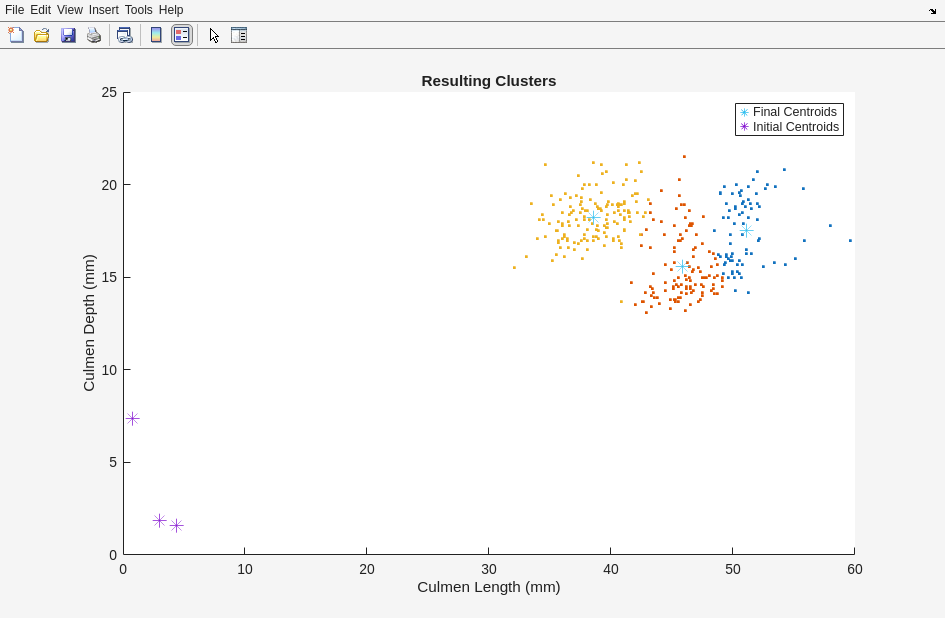The width and height of the screenshot is (945, 618).
Task: Click the 'Final Centroids' legend entry
Action: [794, 112]
